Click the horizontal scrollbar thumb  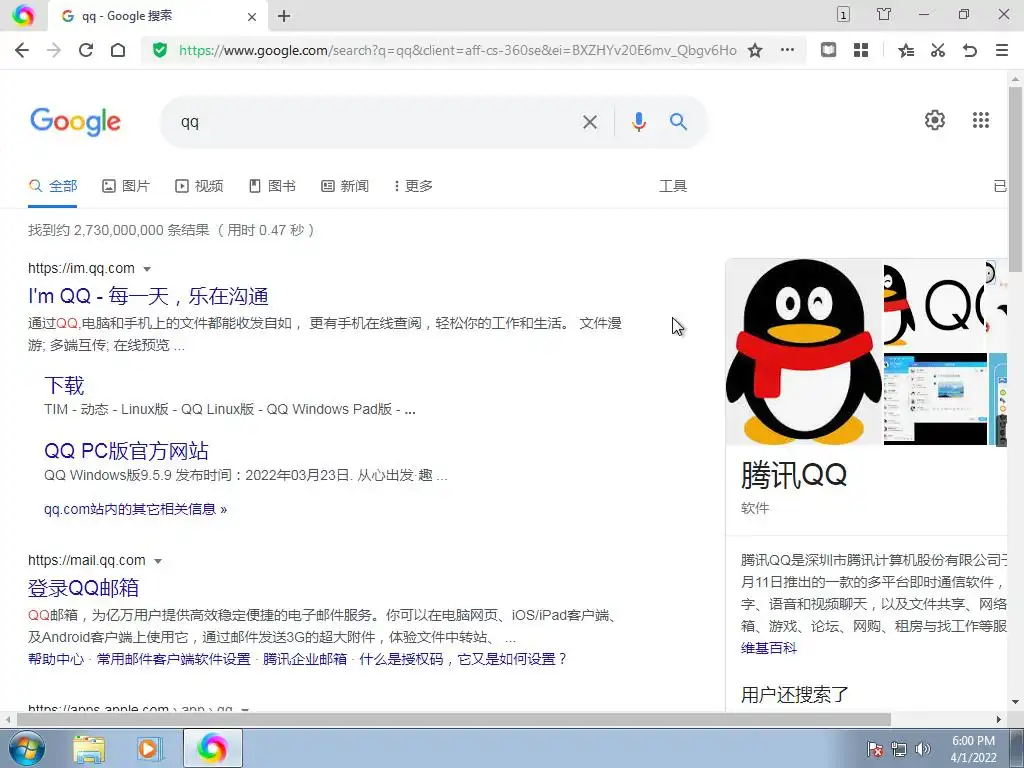[x=454, y=719]
